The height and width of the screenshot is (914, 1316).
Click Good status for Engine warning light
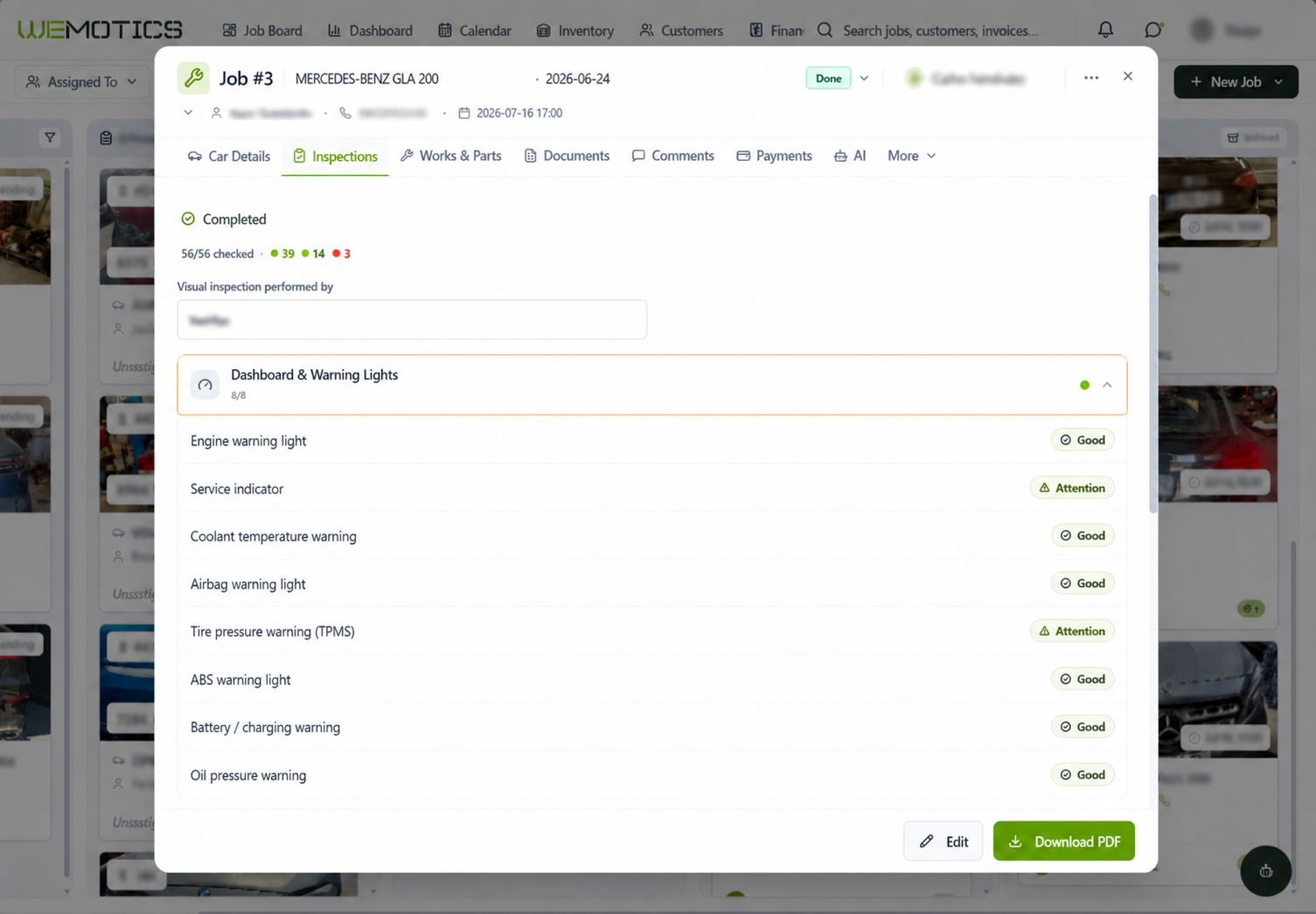click(1083, 440)
